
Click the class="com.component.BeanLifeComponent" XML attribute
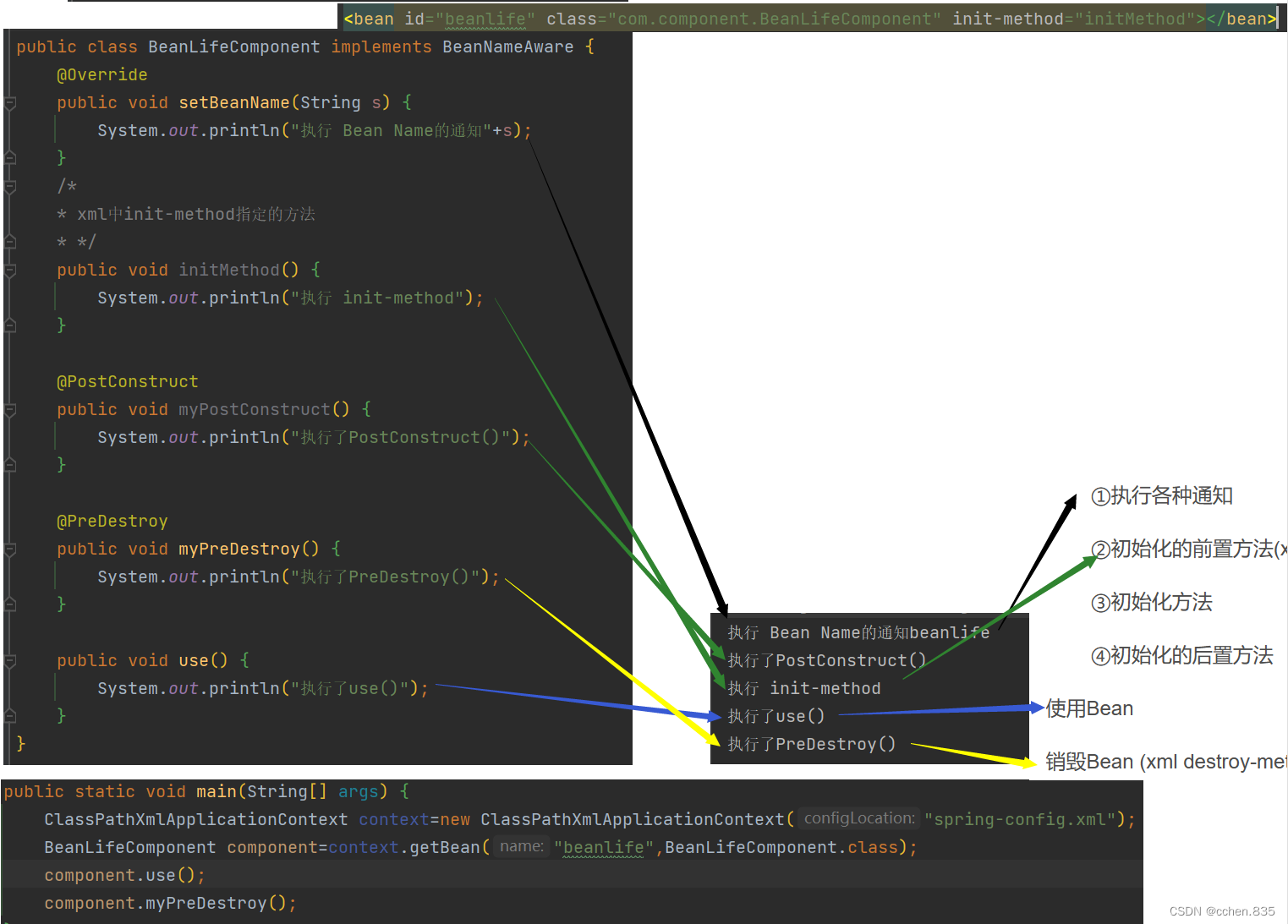click(743, 19)
